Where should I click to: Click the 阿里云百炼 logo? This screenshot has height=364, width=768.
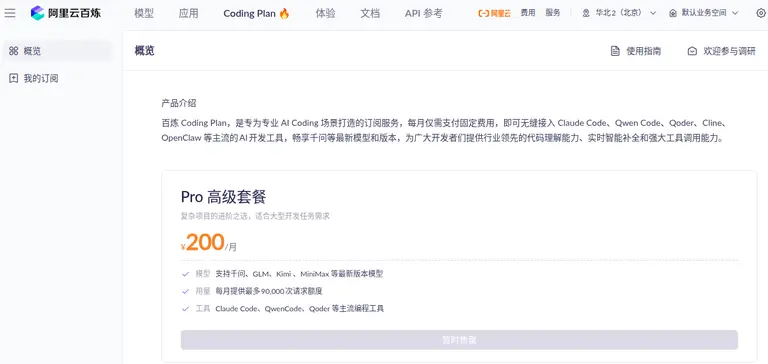click(x=66, y=13)
